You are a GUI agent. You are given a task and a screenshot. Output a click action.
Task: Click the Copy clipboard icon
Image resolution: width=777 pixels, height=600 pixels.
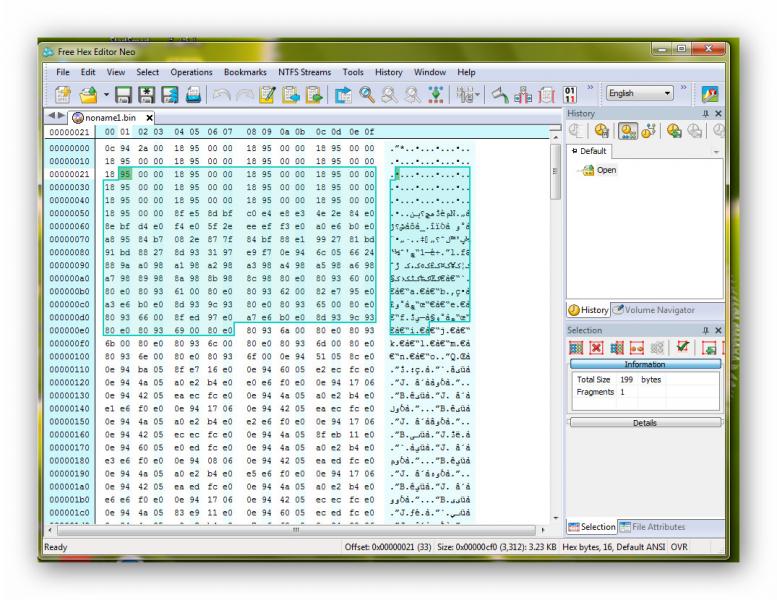click(290, 94)
